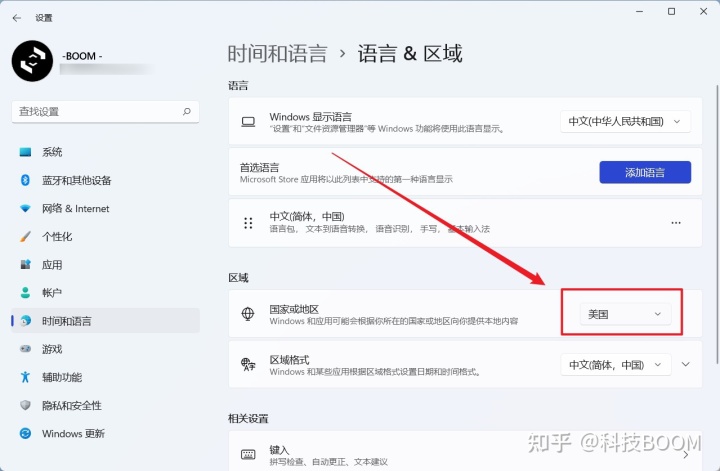Image resolution: width=720 pixels, height=471 pixels.
Task: Click the back arrow icon
Action: click(17, 18)
